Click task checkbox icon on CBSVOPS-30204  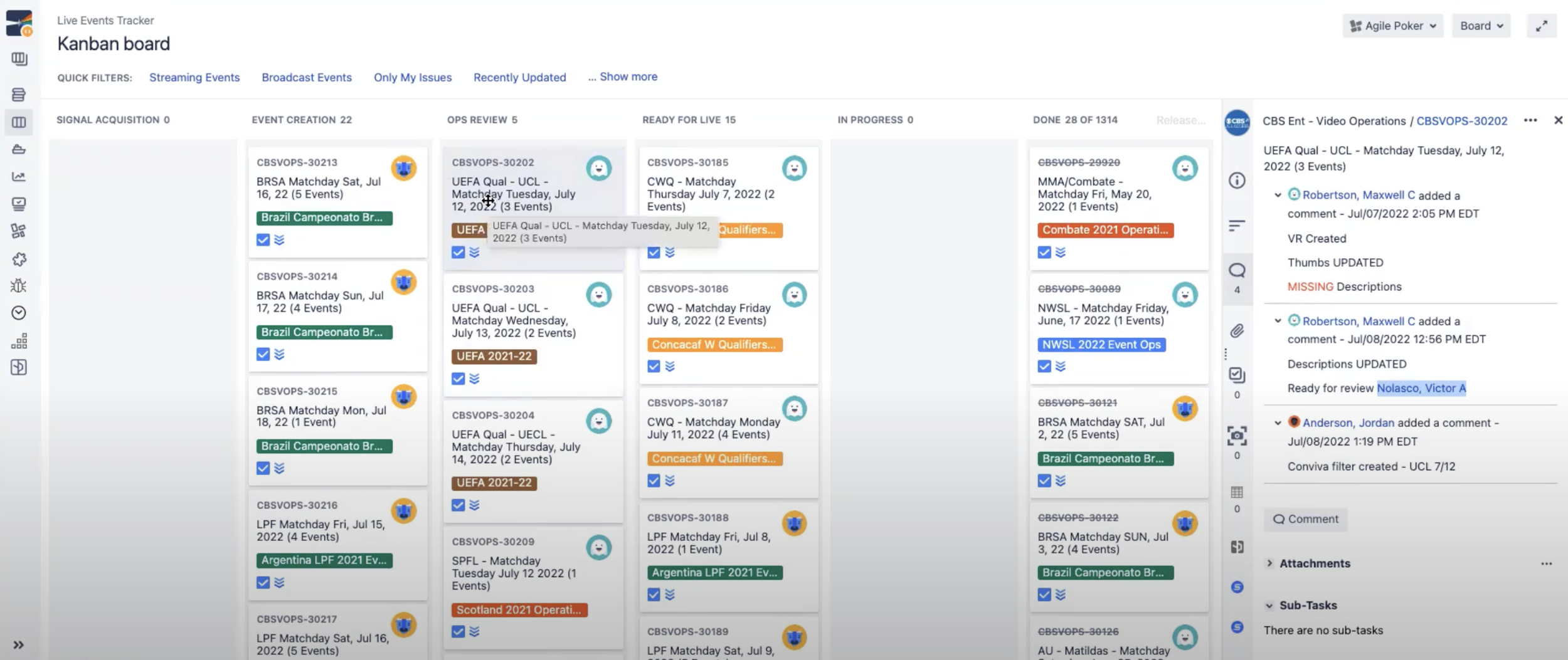(458, 505)
